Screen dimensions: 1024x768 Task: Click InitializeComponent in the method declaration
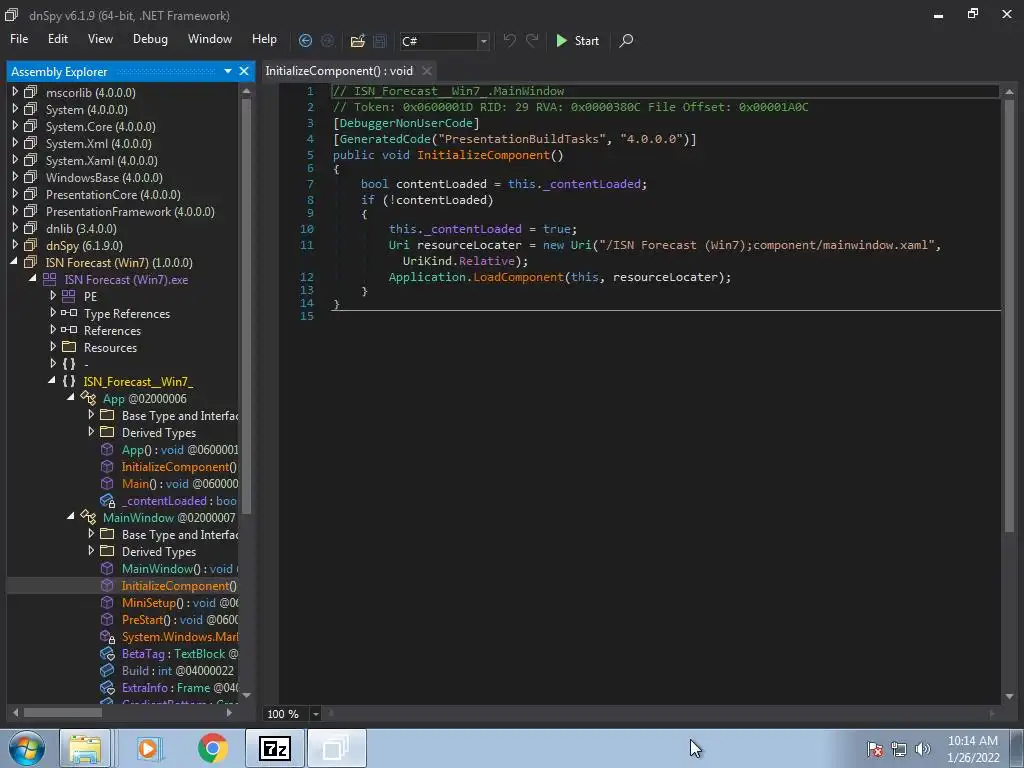pos(483,155)
